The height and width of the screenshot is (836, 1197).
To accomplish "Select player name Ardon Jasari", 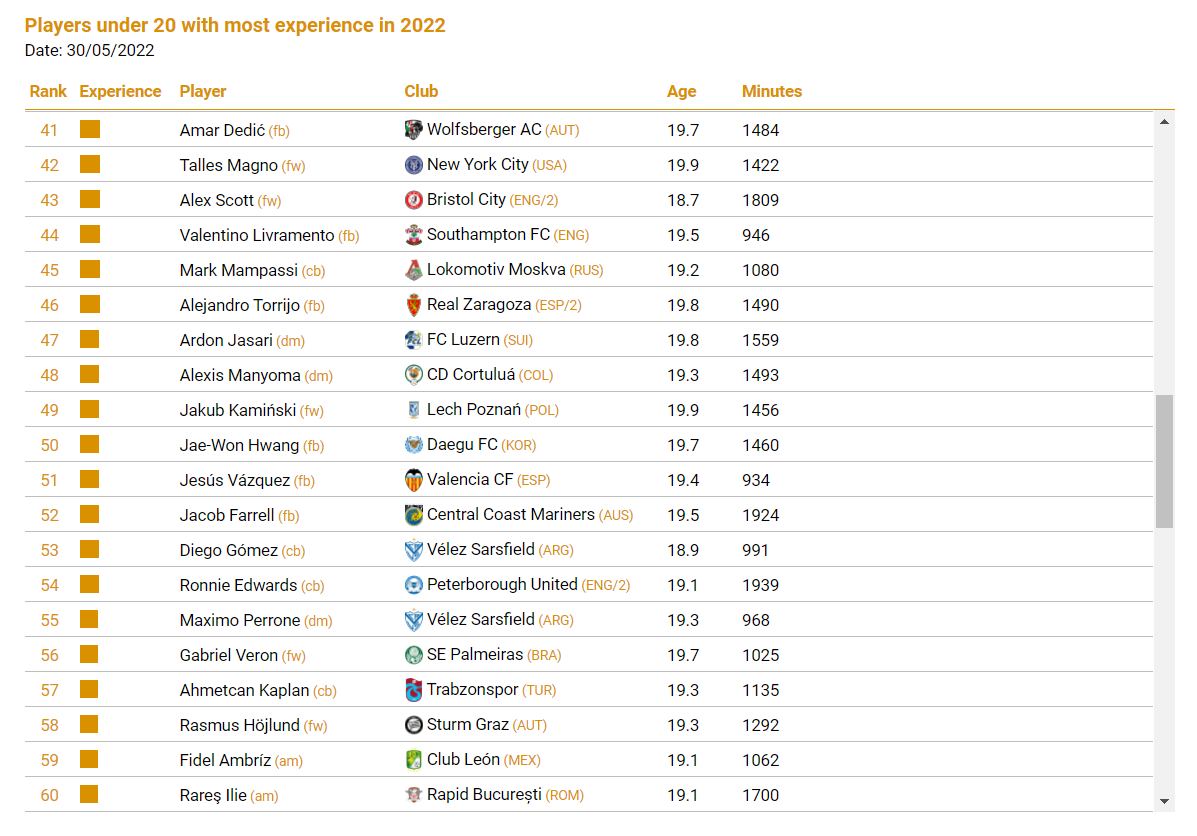I will (226, 341).
